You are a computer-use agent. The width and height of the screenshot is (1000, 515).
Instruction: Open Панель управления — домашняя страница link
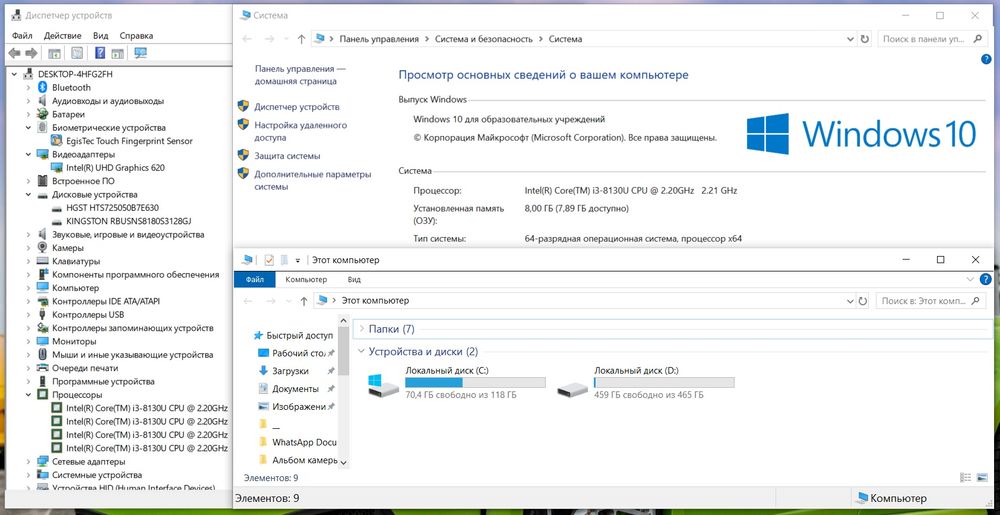(x=300, y=75)
